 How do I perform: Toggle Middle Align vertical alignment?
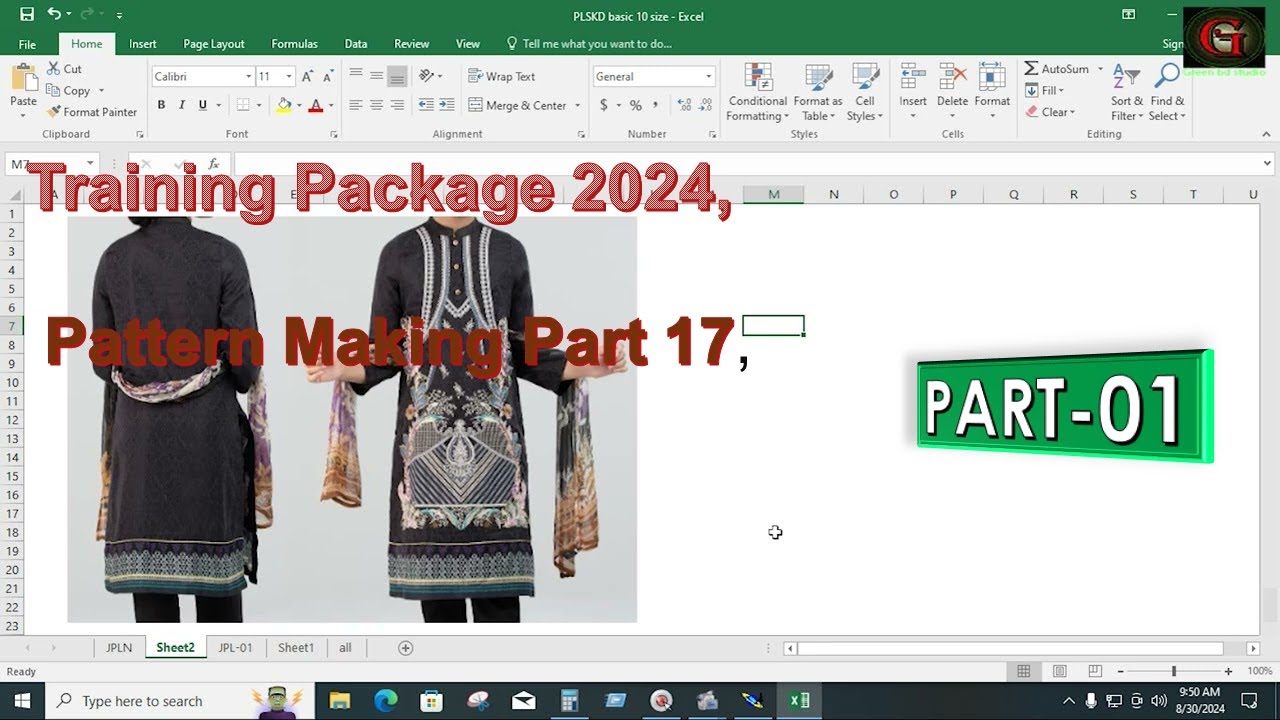(376, 76)
